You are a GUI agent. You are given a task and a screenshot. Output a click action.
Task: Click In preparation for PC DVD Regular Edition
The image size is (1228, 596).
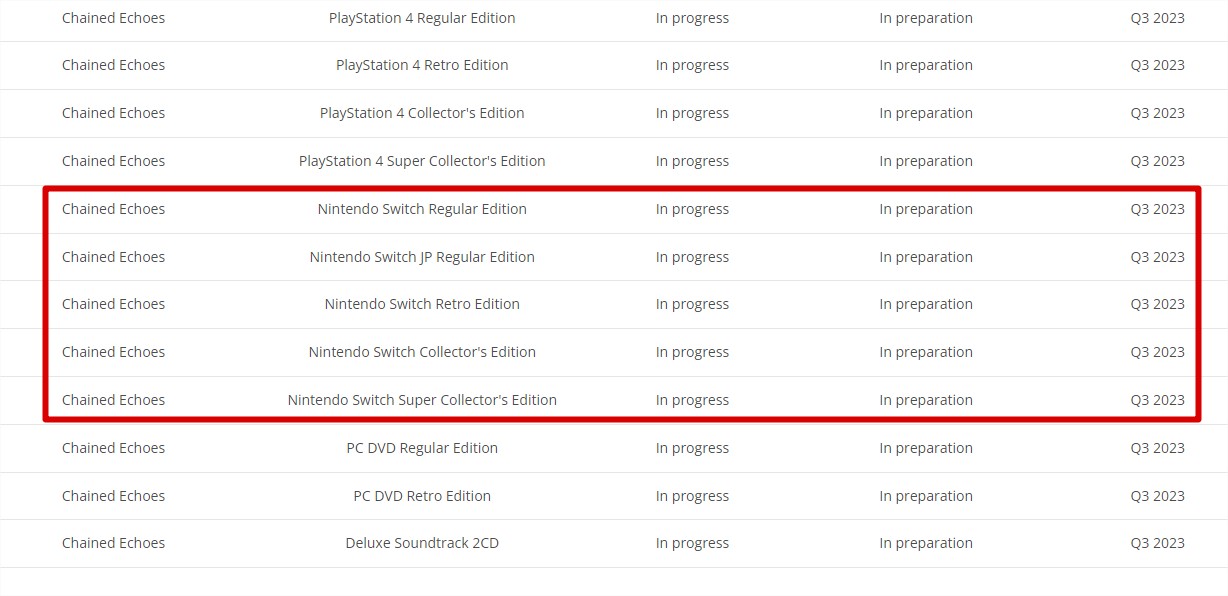(926, 448)
